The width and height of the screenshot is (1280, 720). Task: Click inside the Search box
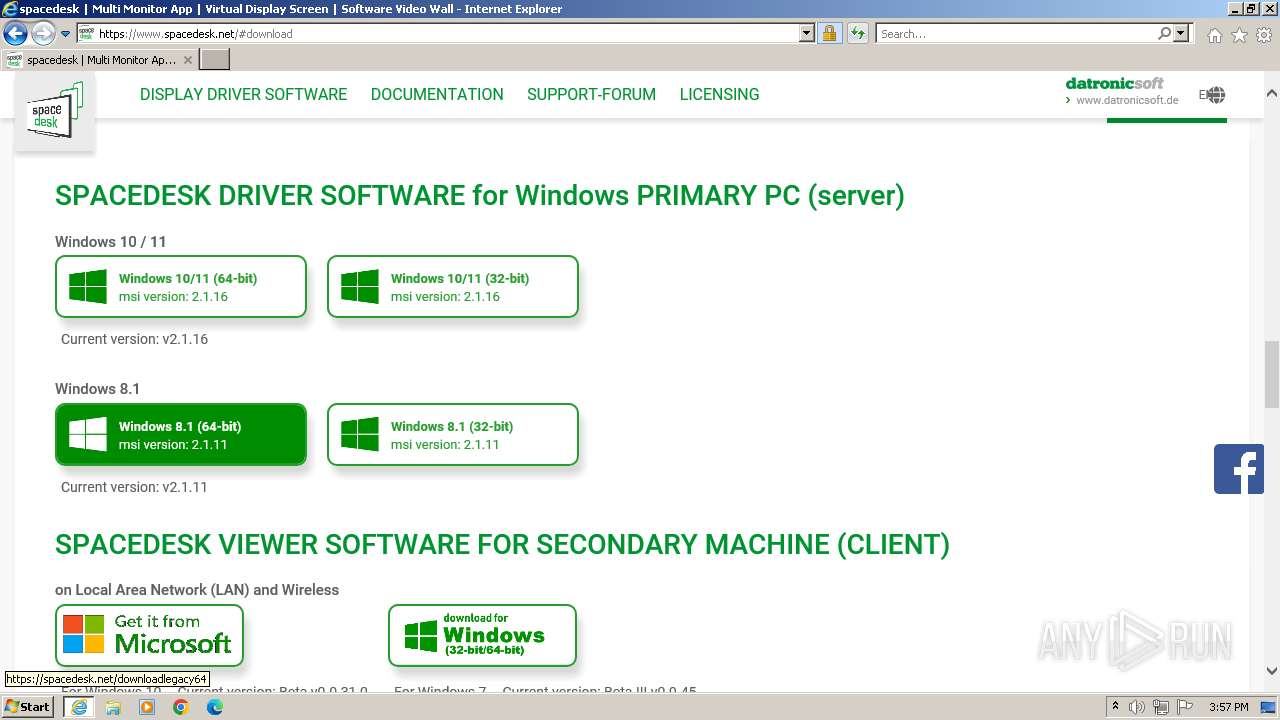coord(1015,33)
